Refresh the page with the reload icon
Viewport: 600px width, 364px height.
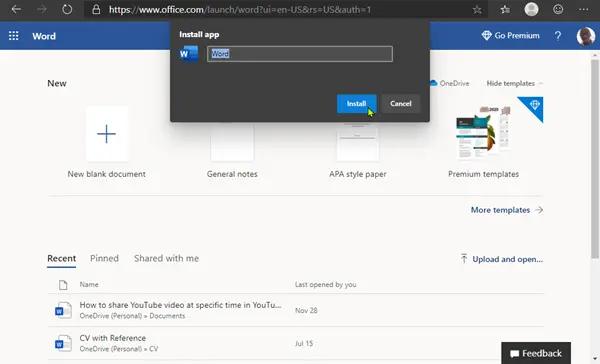tap(67, 9)
